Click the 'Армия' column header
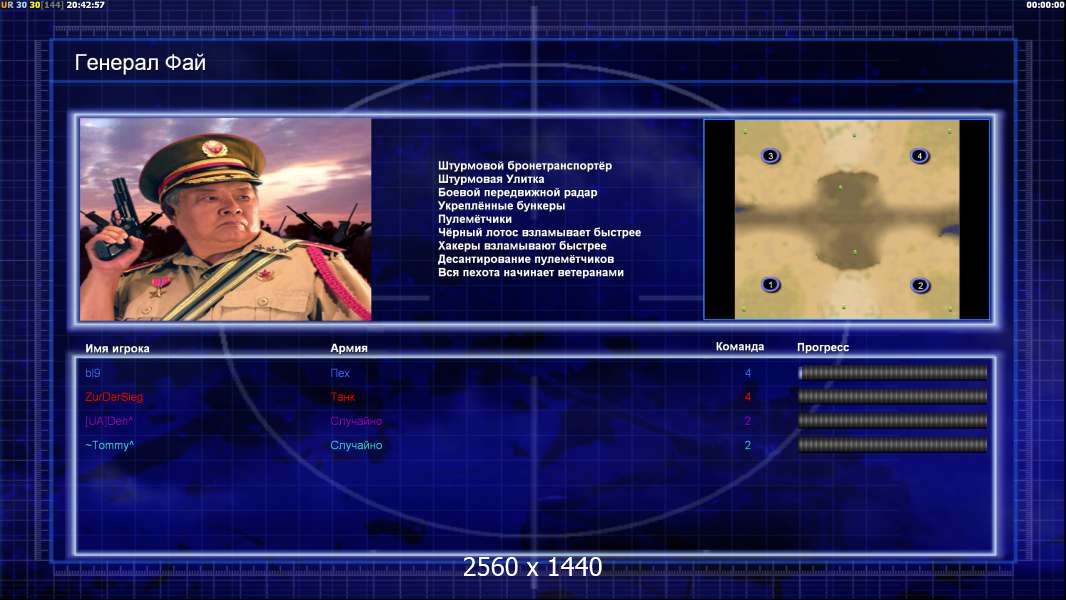The height and width of the screenshot is (600, 1066). (349, 348)
